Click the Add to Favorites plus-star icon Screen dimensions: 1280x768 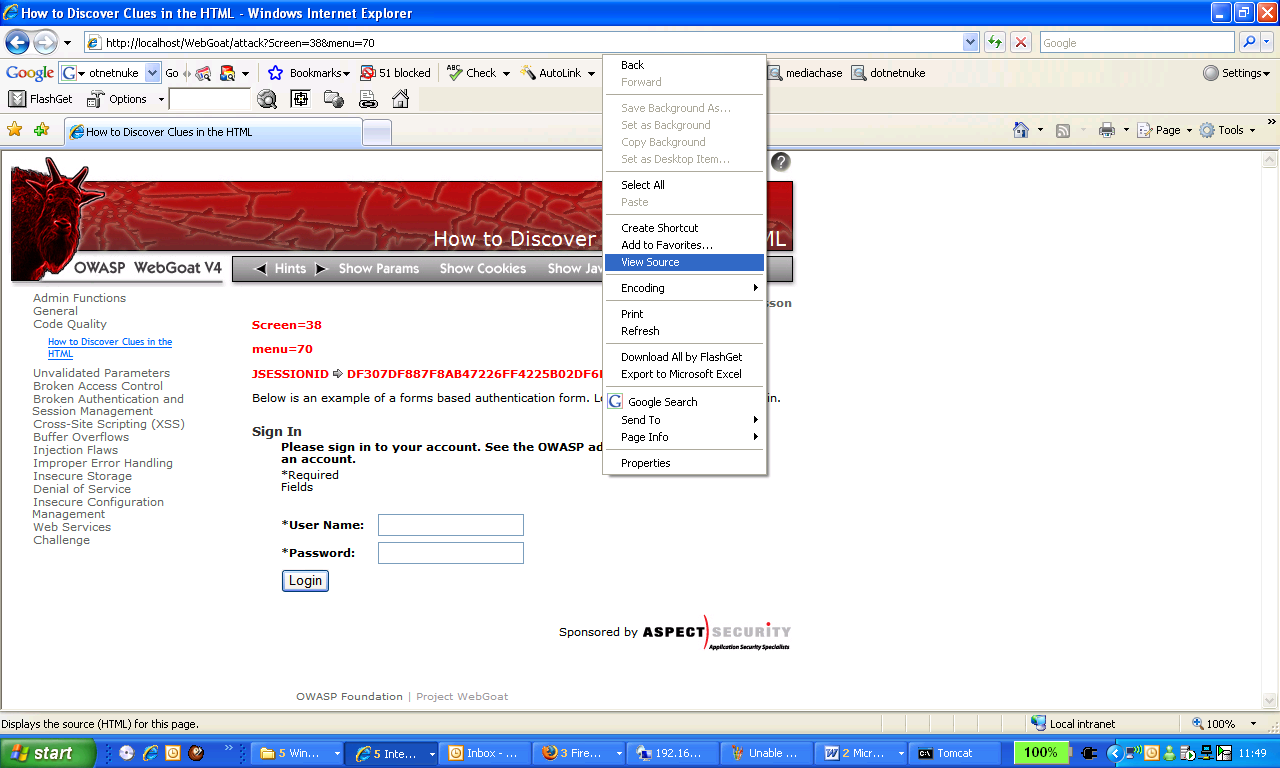point(41,130)
